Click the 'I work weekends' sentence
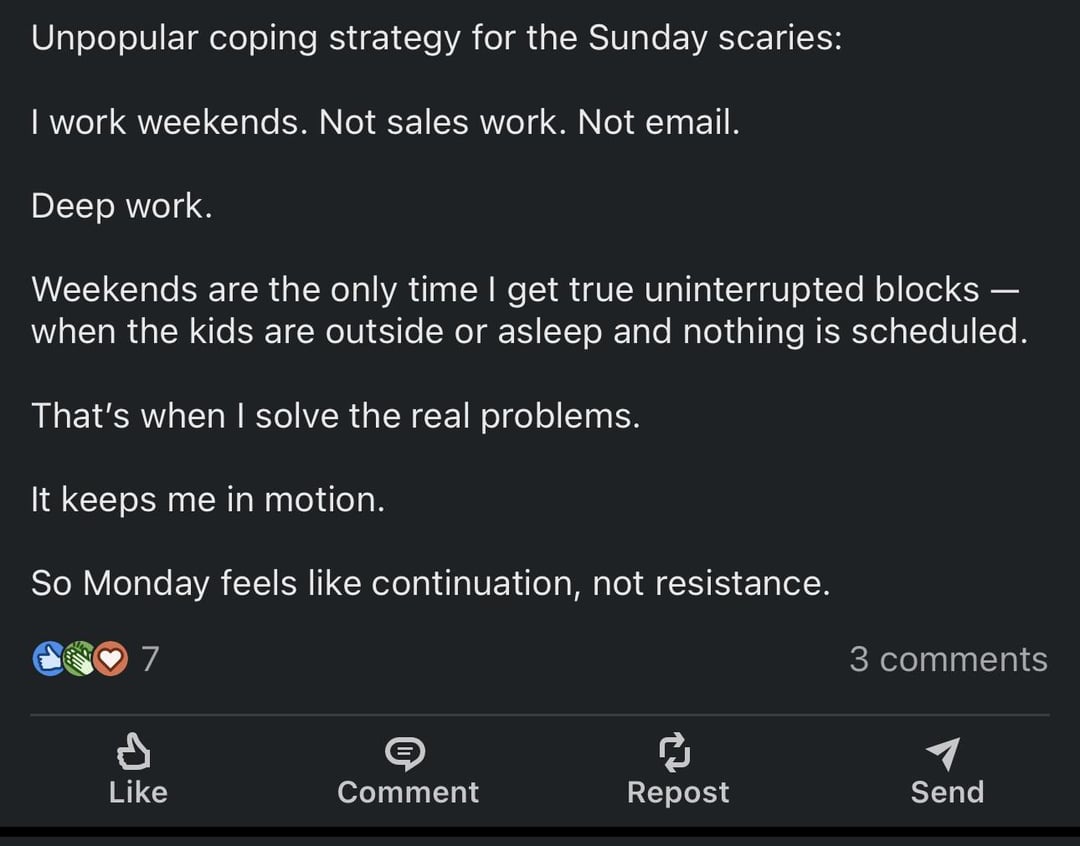The width and height of the screenshot is (1080, 846). coord(385,123)
